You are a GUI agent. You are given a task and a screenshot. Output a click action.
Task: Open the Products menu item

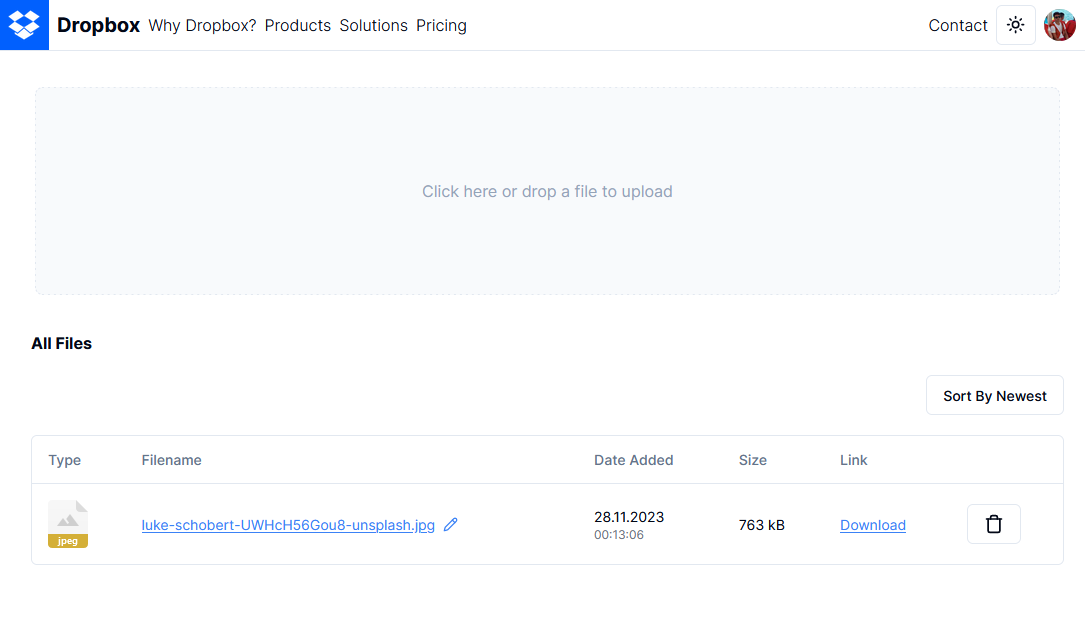point(298,25)
